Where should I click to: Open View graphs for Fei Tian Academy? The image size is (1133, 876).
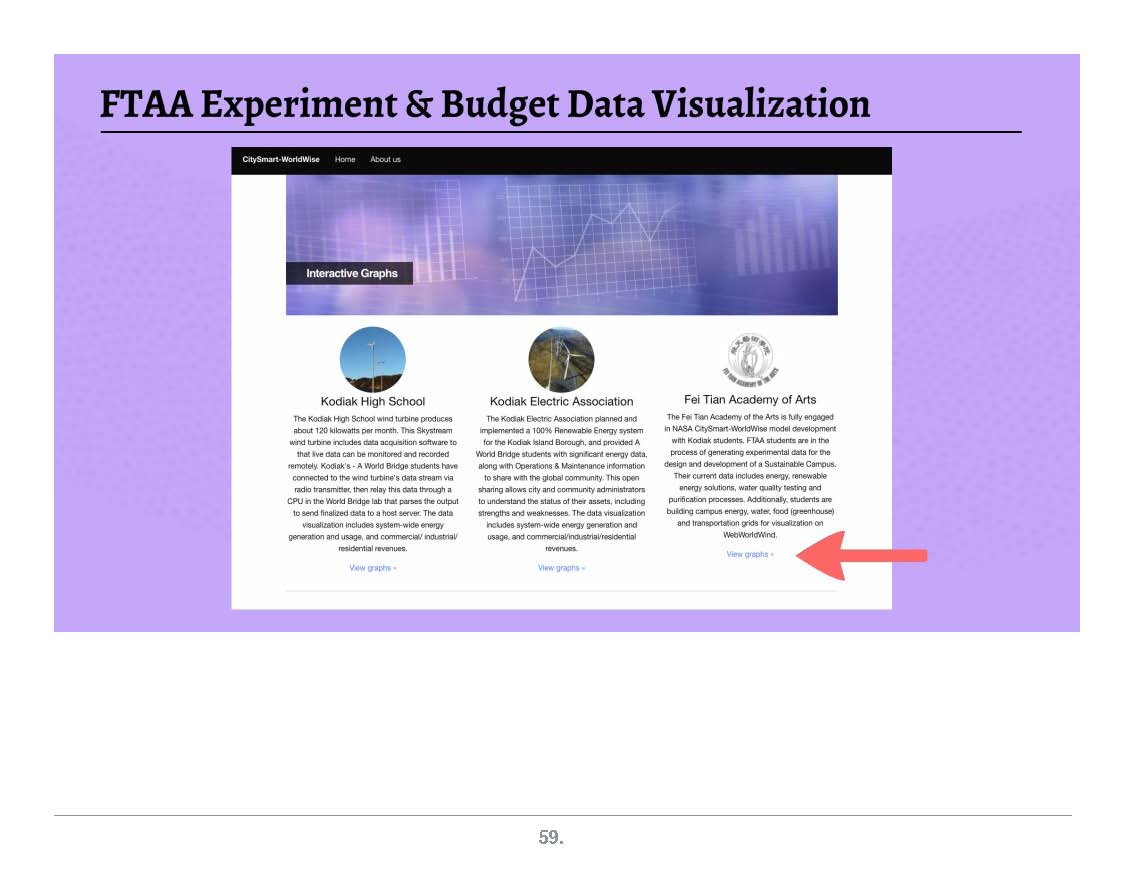[x=749, y=554]
